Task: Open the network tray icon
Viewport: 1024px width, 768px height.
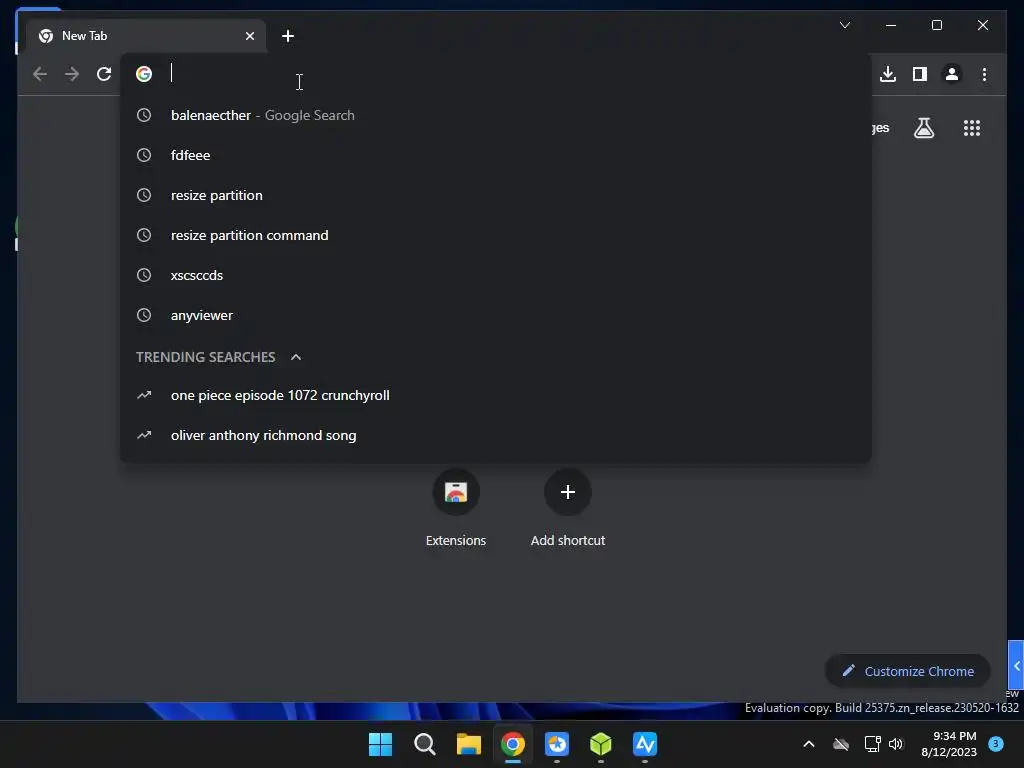Action: pyautogui.click(x=872, y=744)
